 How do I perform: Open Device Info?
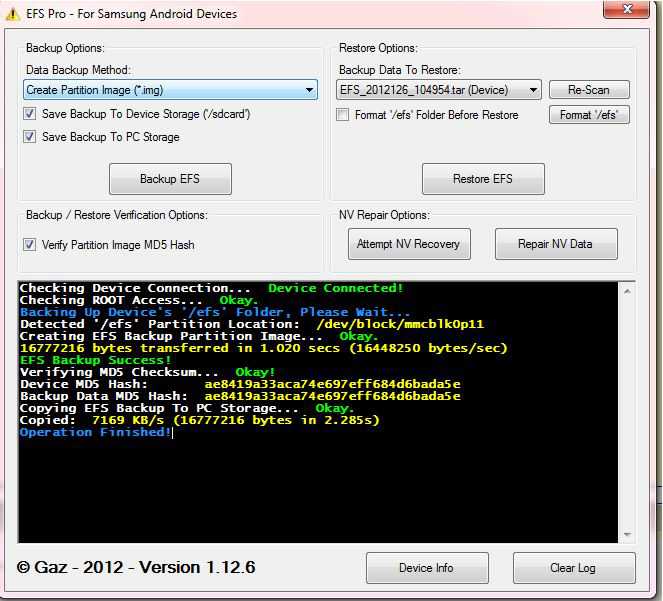click(x=426, y=568)
